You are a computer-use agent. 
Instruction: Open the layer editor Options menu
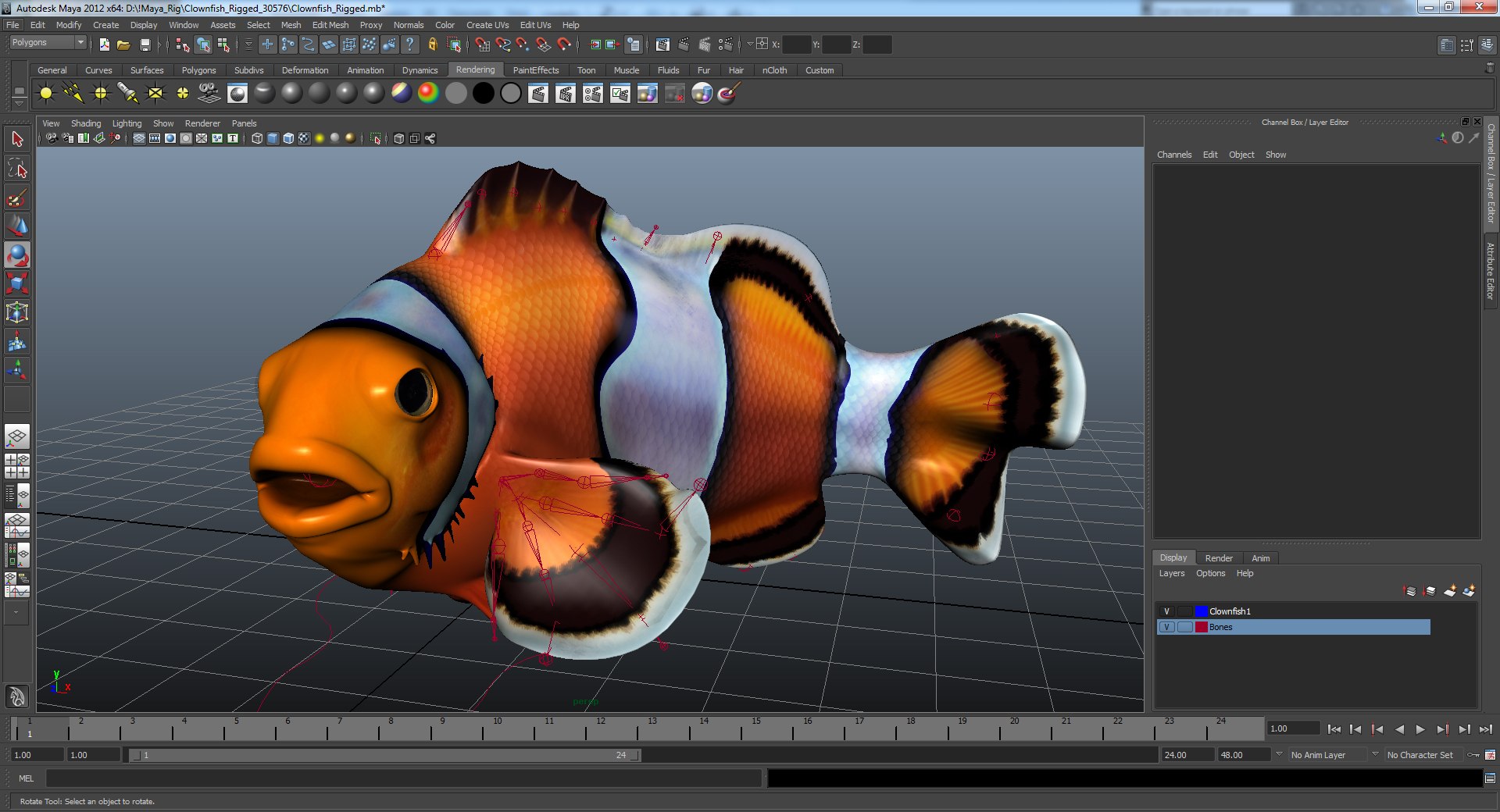pos(1210,573)
